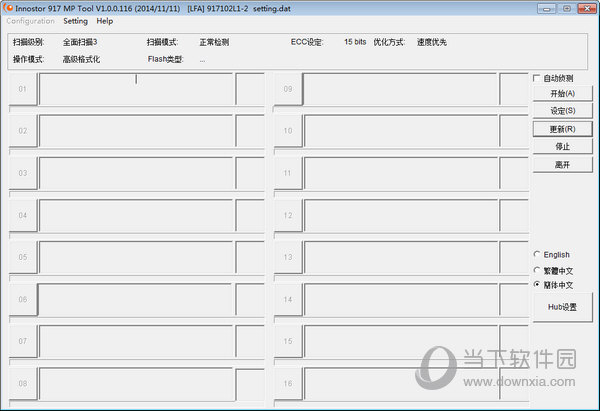Click the Innostor app icon in title bar
Screen dimensions: 600x411
tap(8, 8)
